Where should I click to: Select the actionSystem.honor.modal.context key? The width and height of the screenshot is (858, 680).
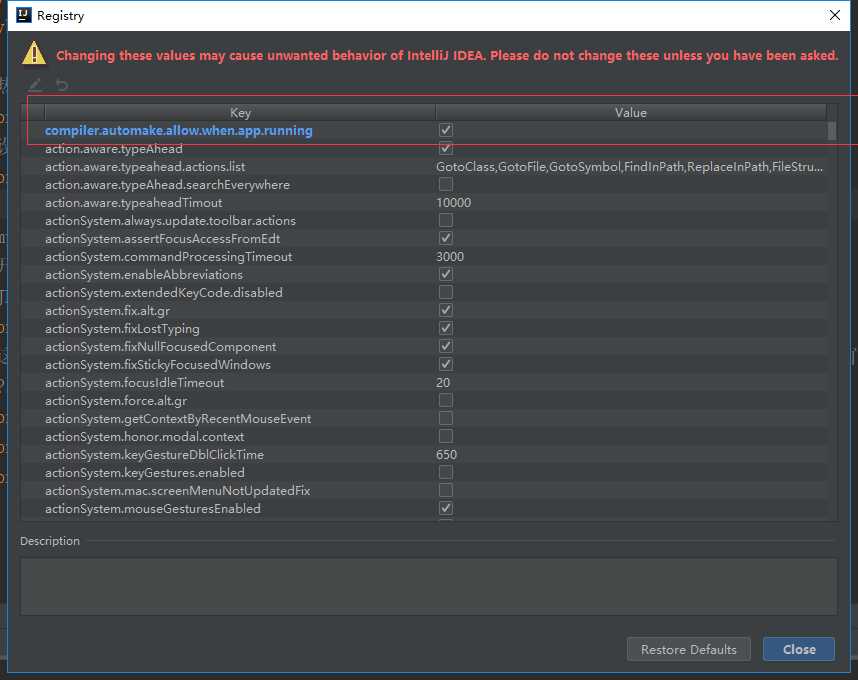pos(144,437)
